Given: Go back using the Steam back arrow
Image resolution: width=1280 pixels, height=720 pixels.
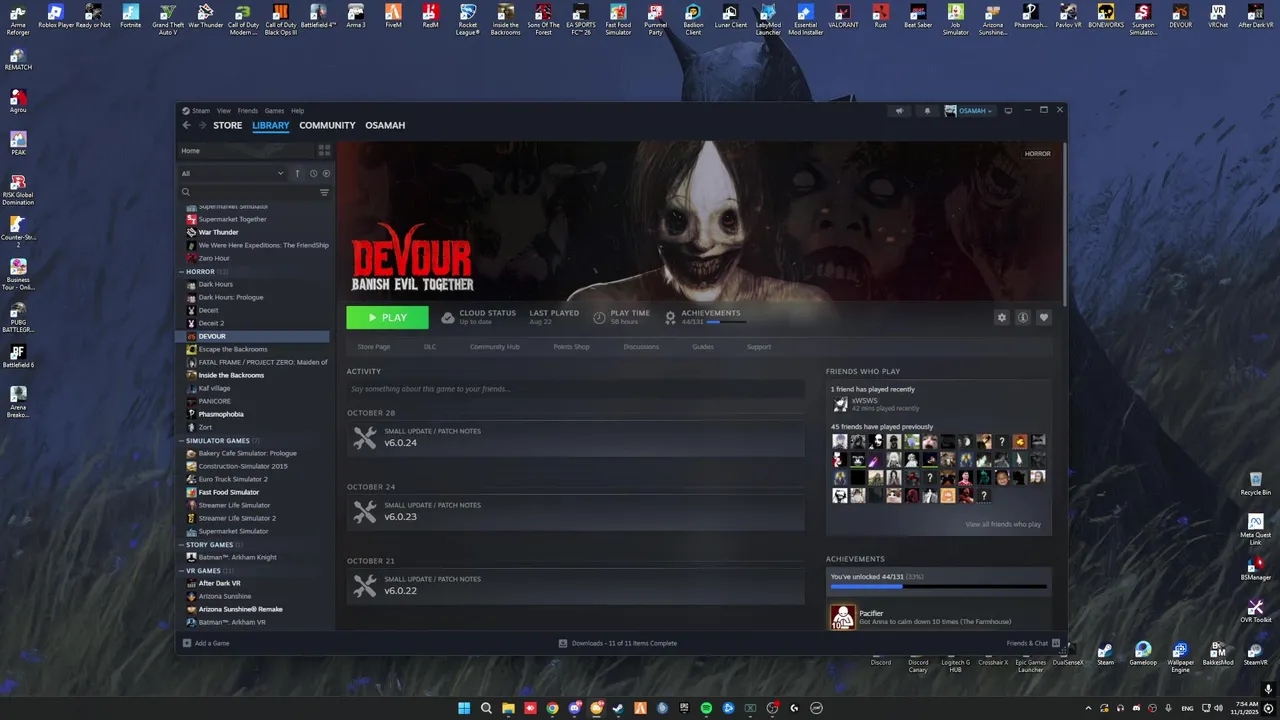Looking at the screenshot, I should pos(186,125).
